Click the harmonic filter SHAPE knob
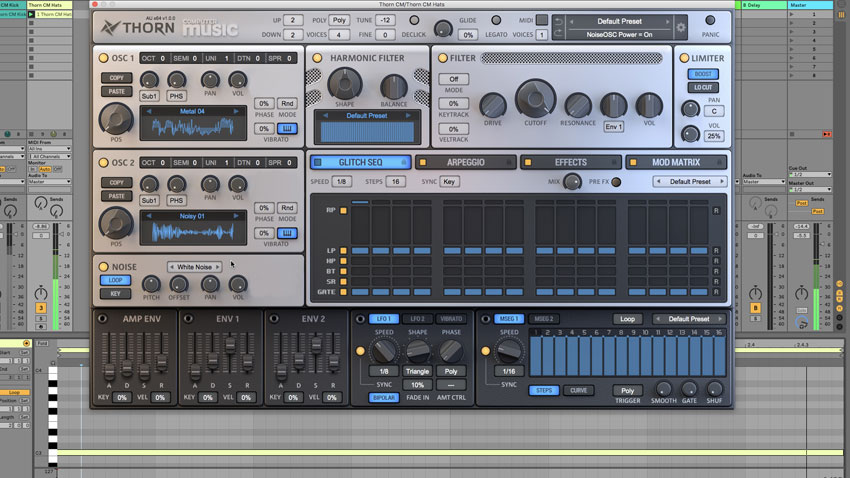Viewport: 850px width, 478px height. 345,83
